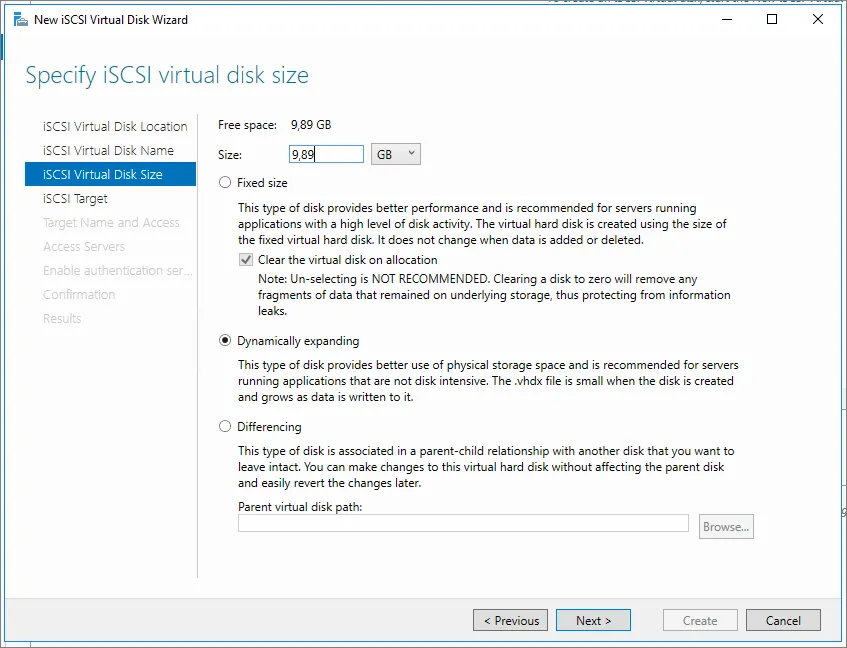Screen dimensions: 847x648
Task: Click the wizard icon in title bar
Action: click(x=20, y=19)
